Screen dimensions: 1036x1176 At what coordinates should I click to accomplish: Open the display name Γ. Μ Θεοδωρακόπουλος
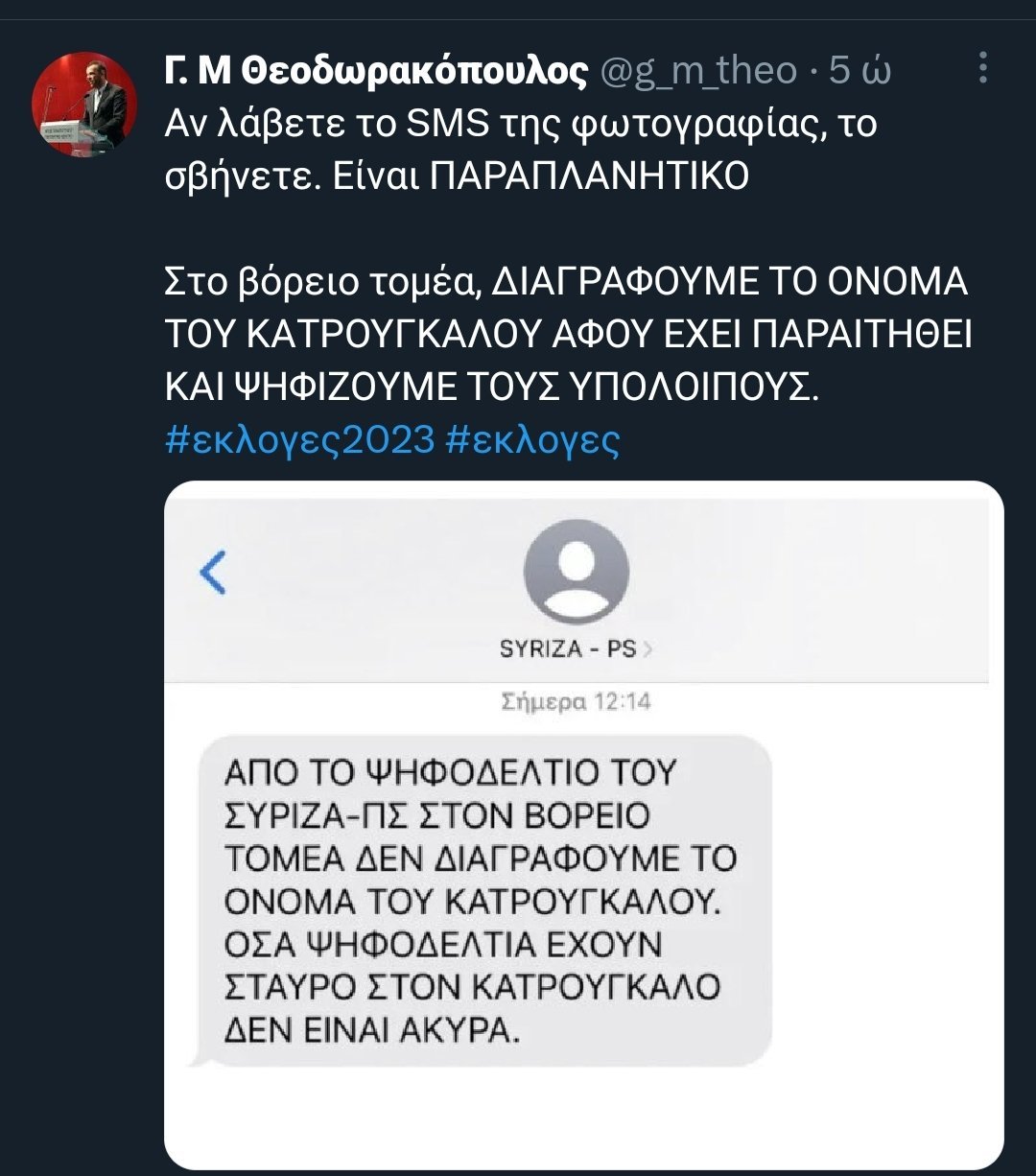click(x=376, y=71)
